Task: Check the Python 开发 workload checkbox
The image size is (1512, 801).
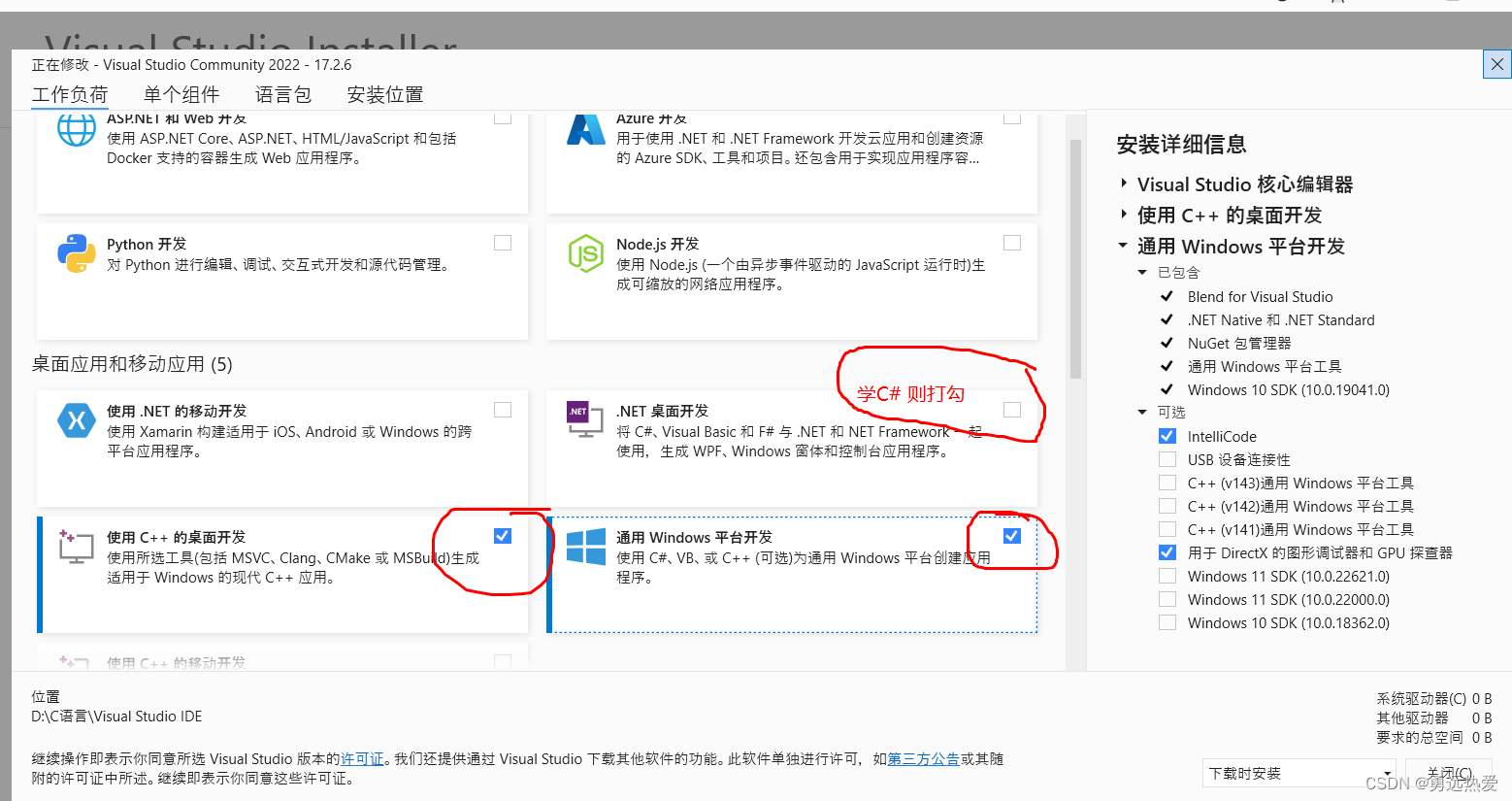Action: 503,243
